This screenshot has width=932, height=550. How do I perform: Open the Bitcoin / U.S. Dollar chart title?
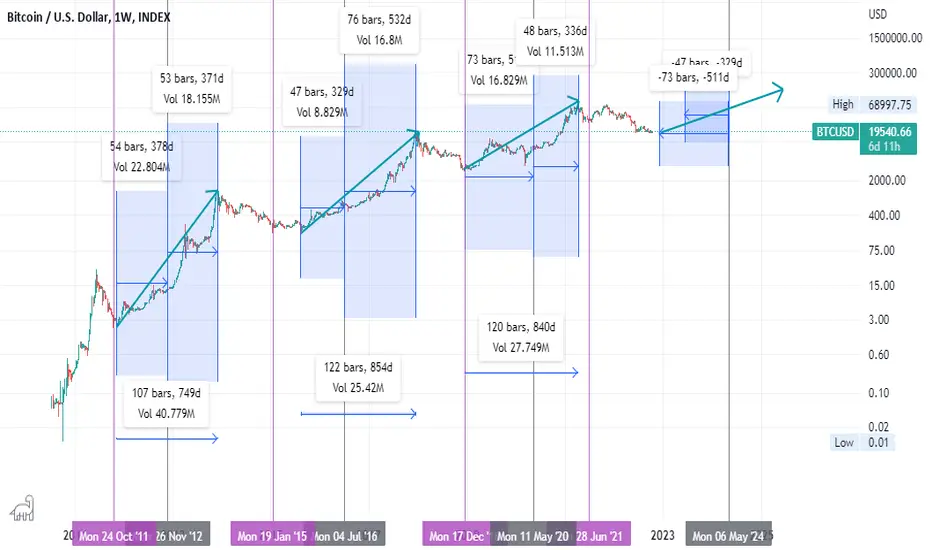89,17
